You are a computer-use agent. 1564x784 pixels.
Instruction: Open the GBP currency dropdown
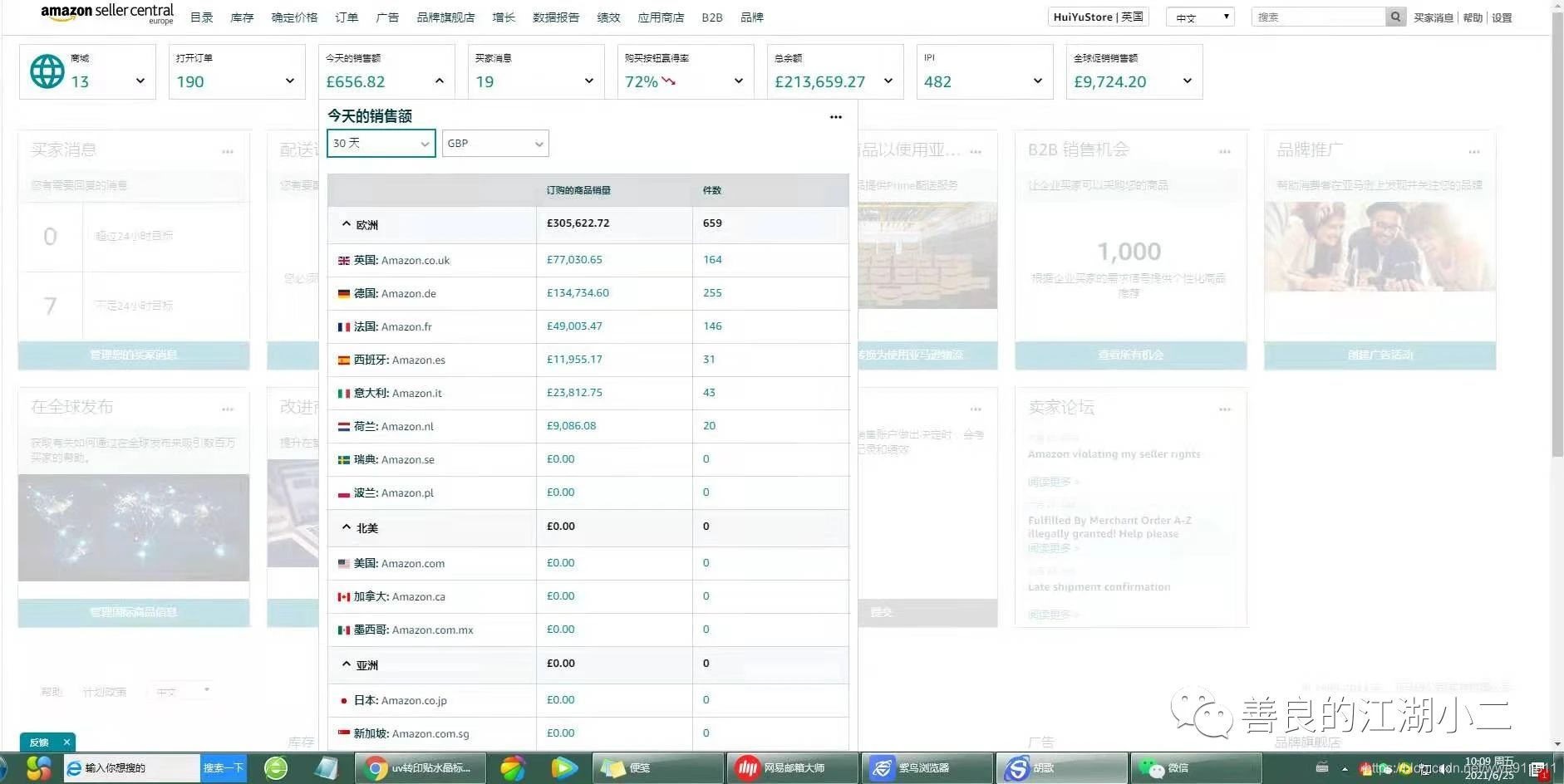(x=495, y=144)
